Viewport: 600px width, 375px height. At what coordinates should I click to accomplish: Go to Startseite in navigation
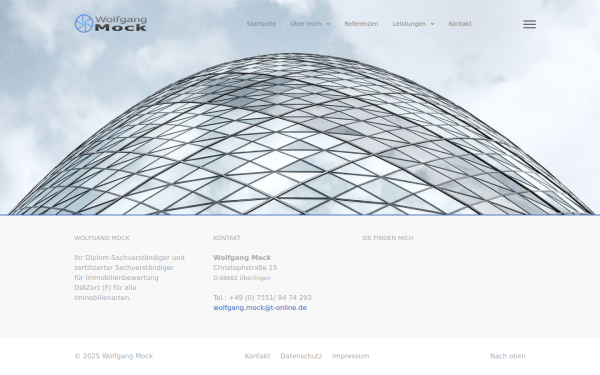(261, 24)
